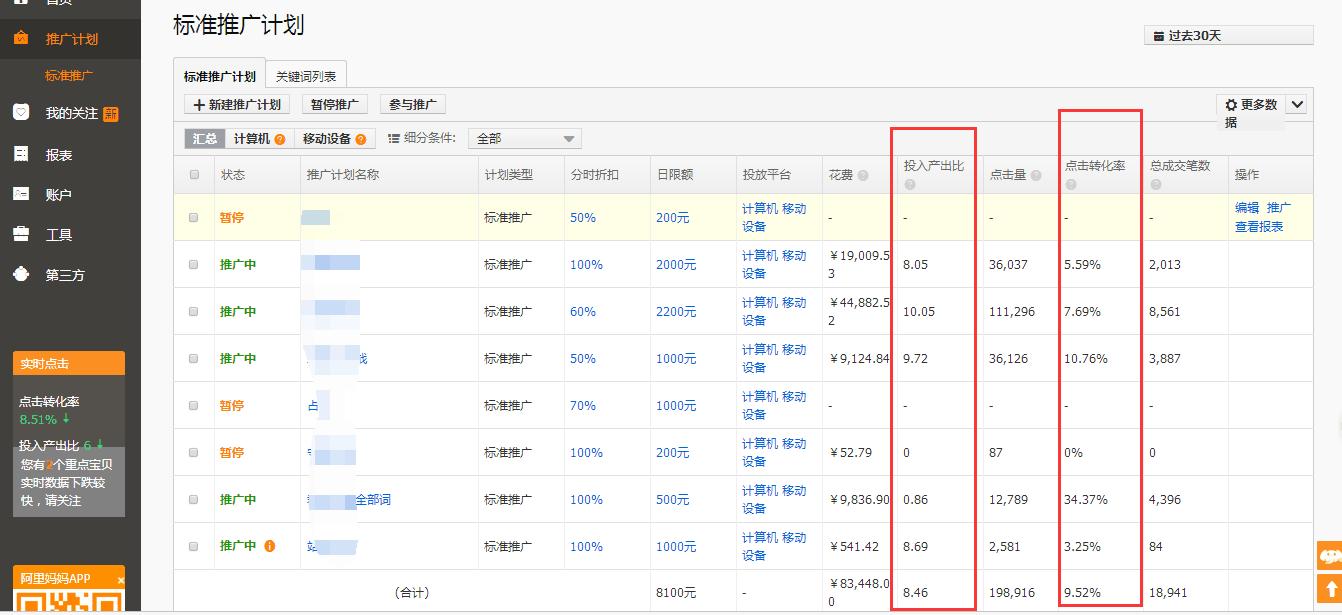
Task: Expand the chevron next to 更多数据
Action: pyautogui.click(x=1297, y=103)
